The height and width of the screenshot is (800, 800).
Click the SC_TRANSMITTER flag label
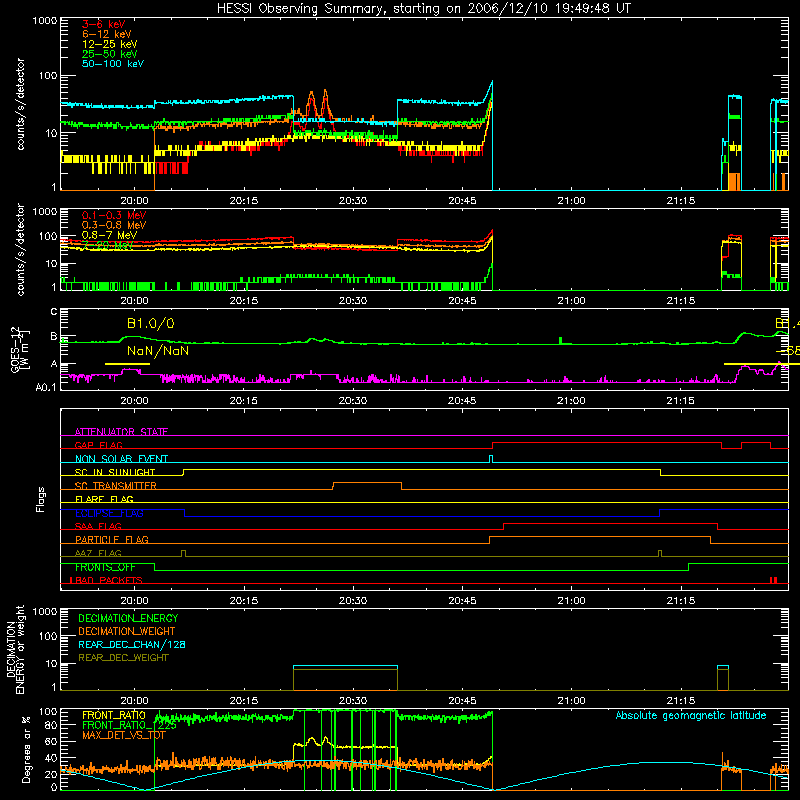116,486
